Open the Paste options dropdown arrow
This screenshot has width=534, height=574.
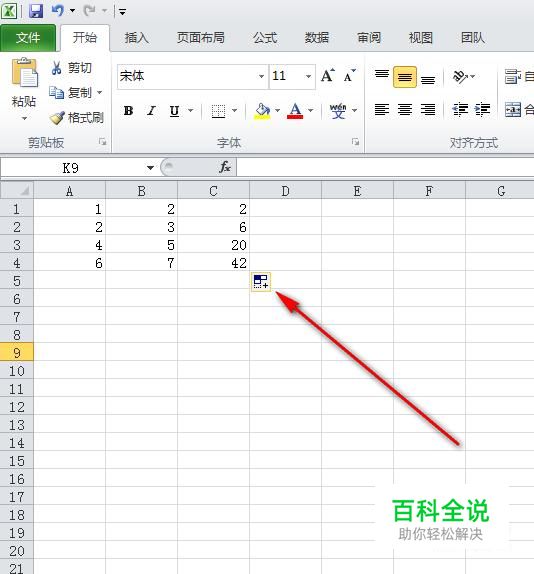pyautogui.click(x=24, y=119)
